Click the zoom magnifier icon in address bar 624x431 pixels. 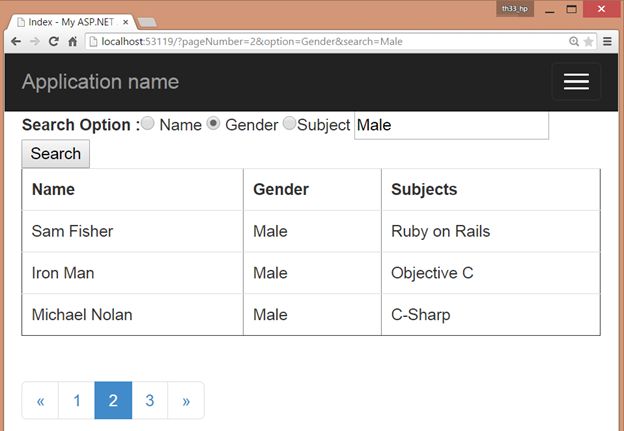click(573, 41)
